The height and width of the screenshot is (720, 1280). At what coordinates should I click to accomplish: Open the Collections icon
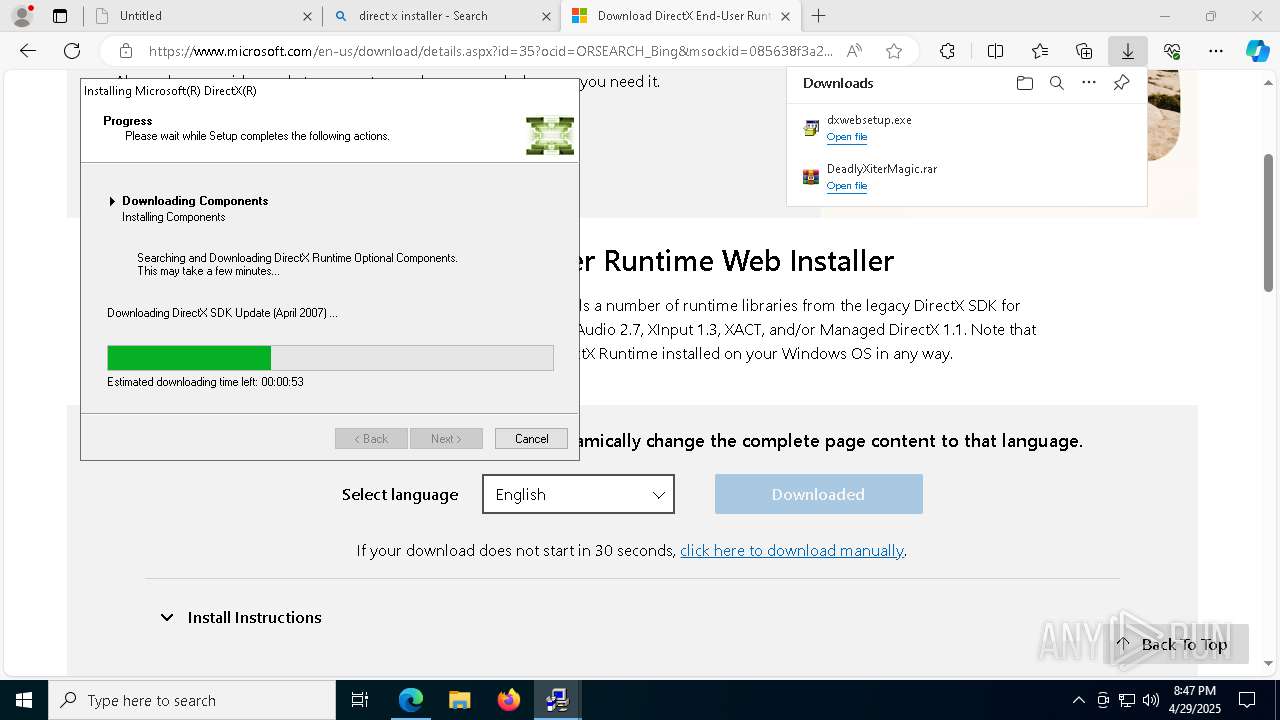[1084, 51]
